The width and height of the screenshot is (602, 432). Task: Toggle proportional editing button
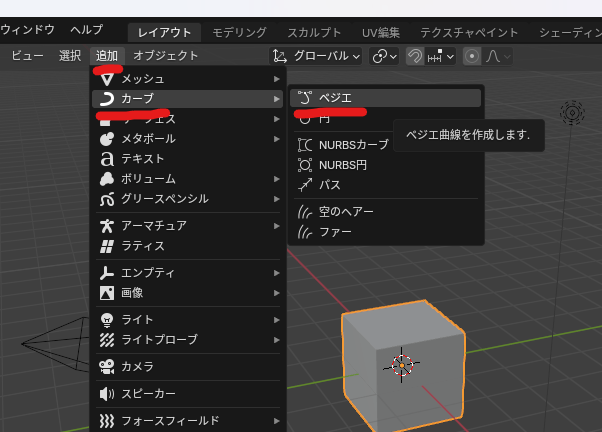[x=471, y=56]
